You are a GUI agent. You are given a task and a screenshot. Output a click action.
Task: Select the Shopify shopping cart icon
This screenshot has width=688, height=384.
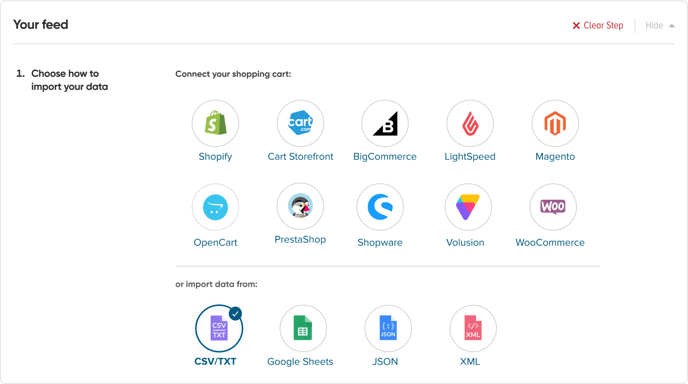(x=215, y=123)
